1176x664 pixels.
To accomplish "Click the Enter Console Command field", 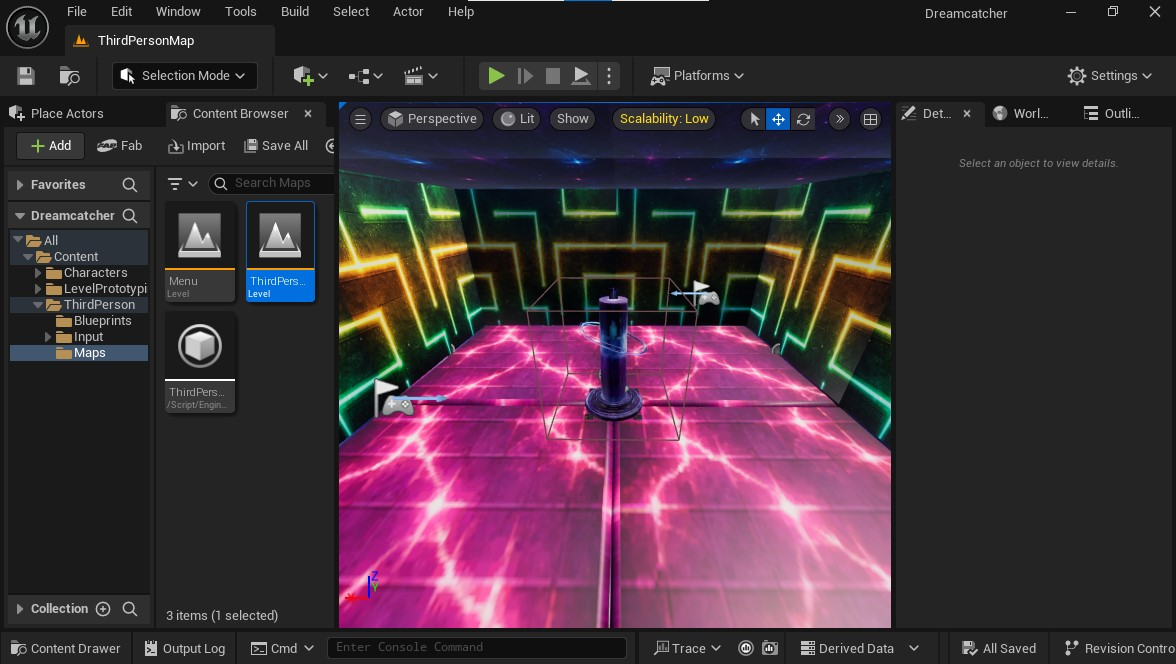I will (476, 648).
